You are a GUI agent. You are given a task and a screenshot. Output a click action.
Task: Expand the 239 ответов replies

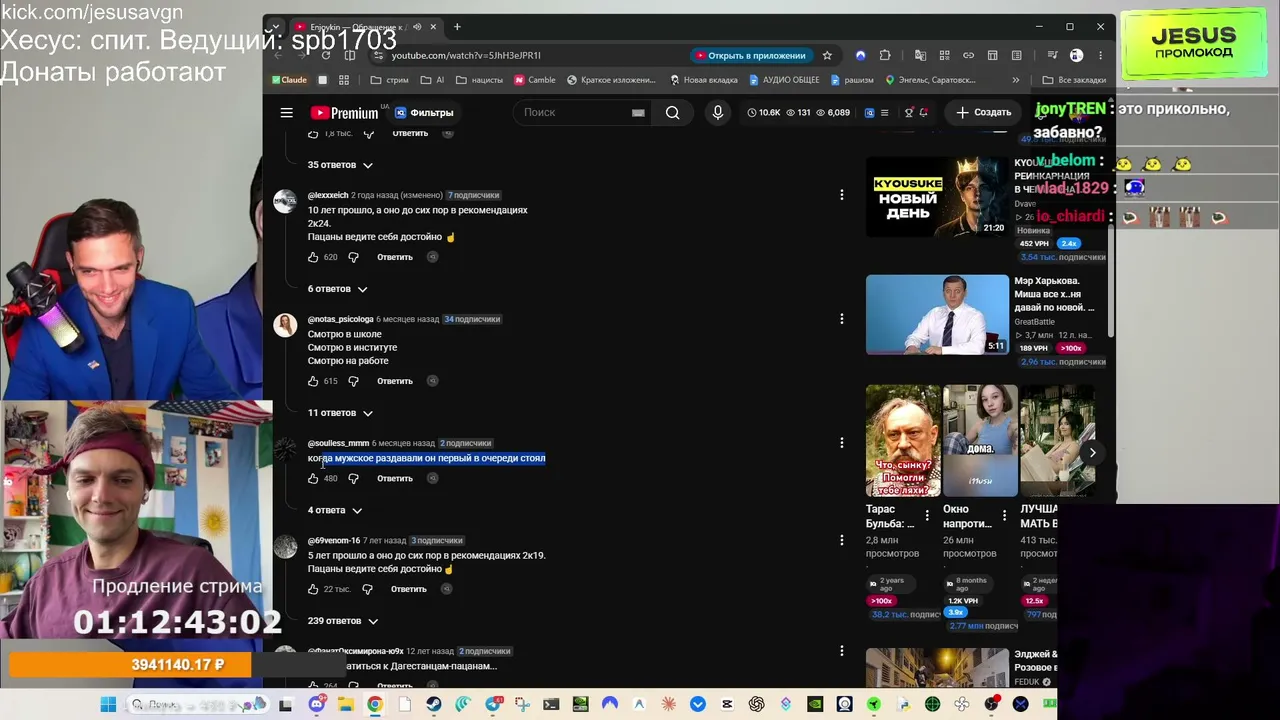pos(343,621)
